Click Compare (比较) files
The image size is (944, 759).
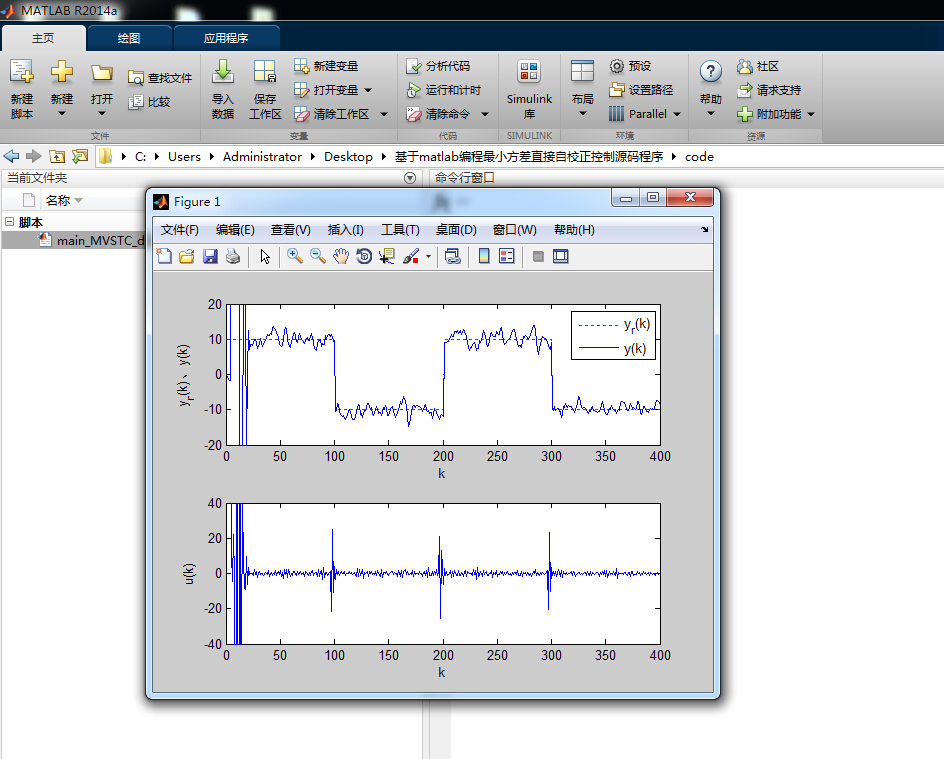(x=149, y=102)
